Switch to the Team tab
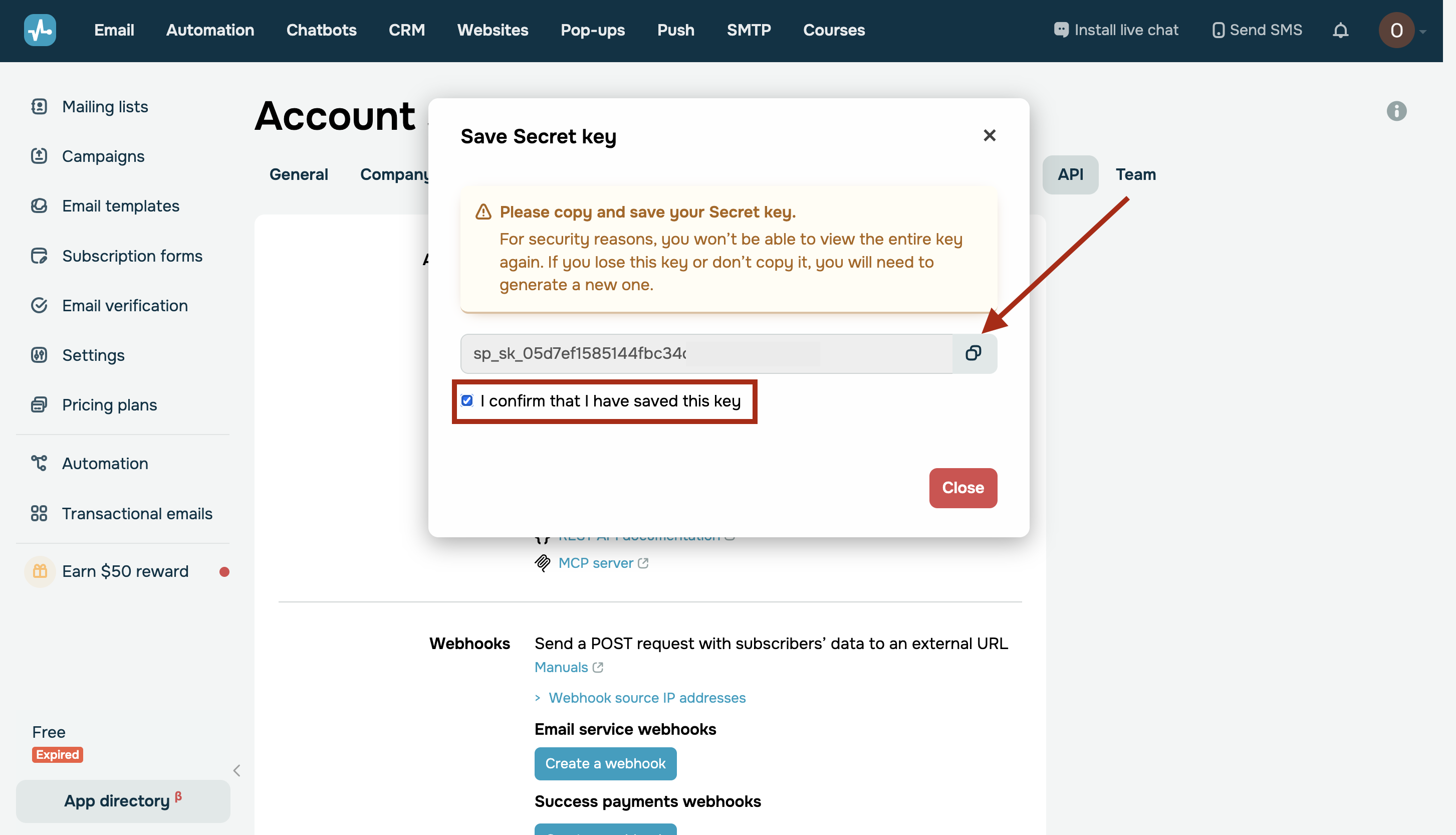Screen dimensions: 1456x835 coord(1135,174)
